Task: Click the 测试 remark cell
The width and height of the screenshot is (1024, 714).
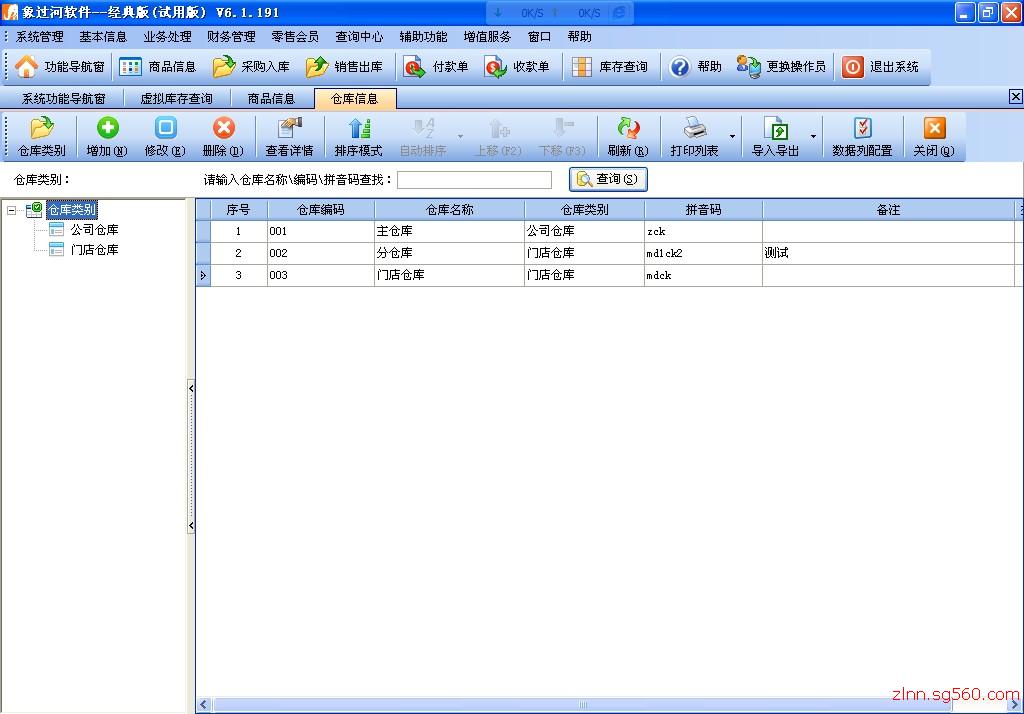Action: (x=888, y=253)
